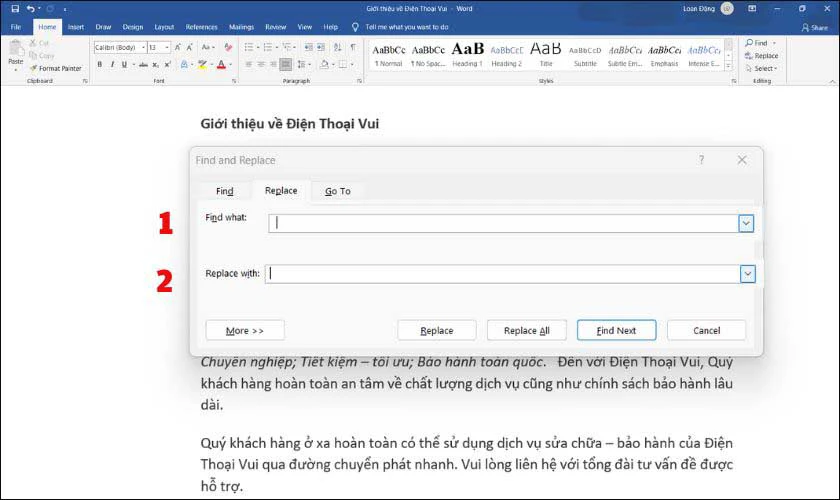Click the Find Next button
This screenshot has height=500, width=840.
[616, 331]
